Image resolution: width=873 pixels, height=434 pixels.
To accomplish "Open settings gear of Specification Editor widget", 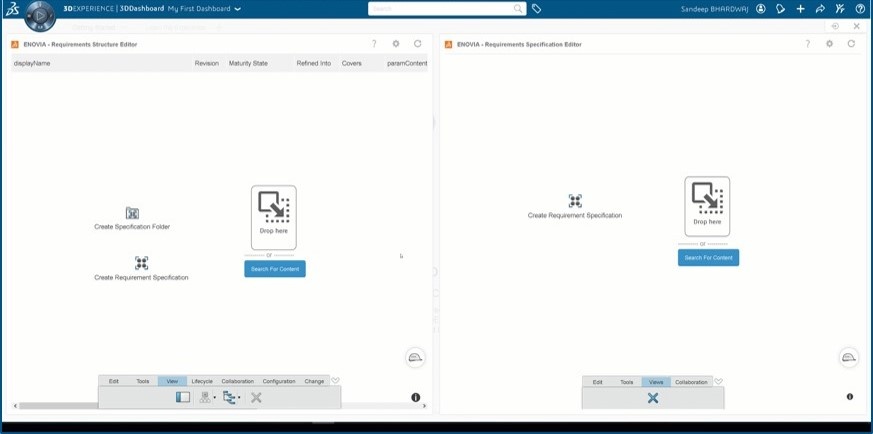I will point(830,44).
